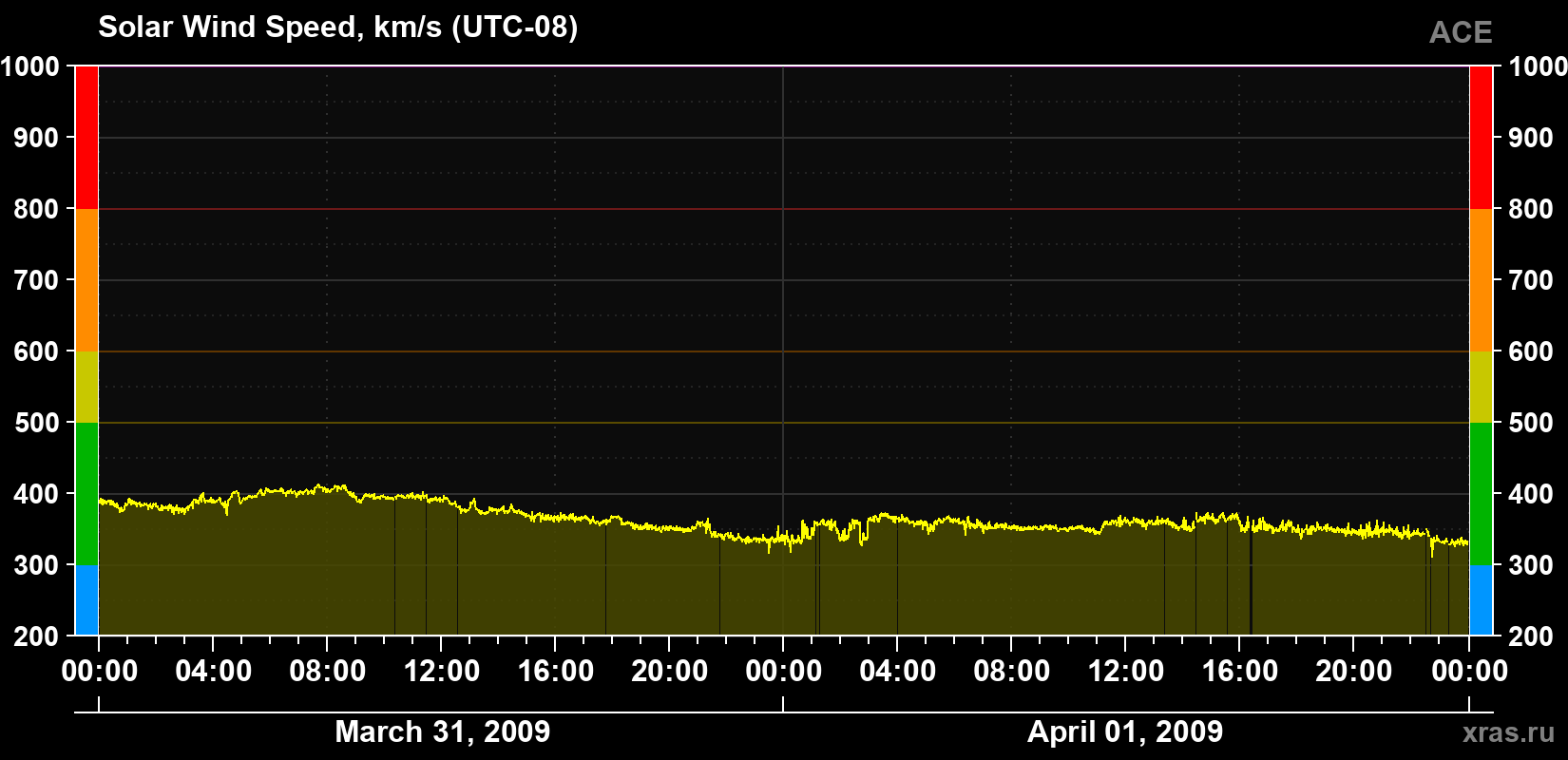Click the "300" label on the left axis
Viewport: 1568px width, 760px height.
coord(37,565)
